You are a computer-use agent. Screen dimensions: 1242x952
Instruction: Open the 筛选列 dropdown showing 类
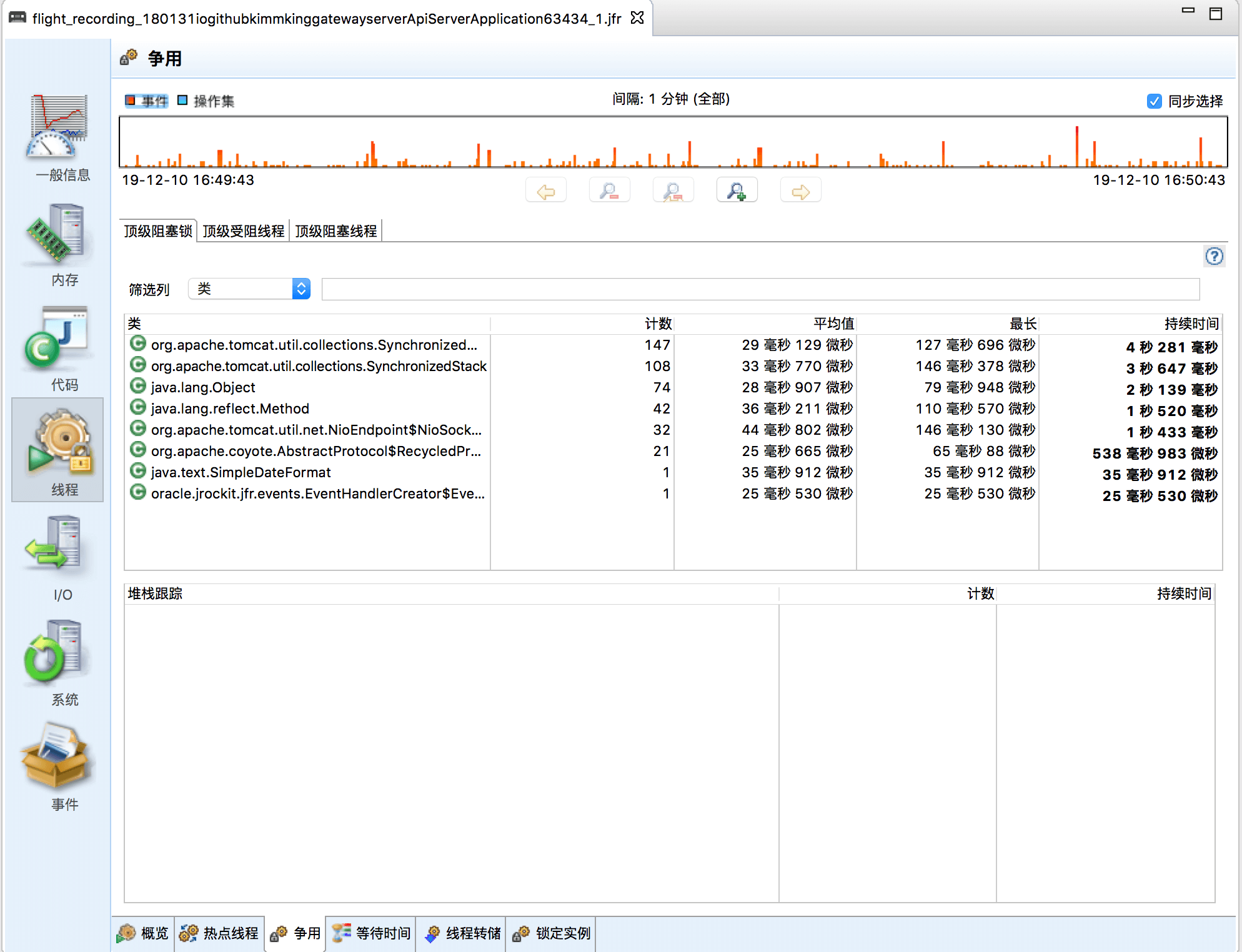click(x=249, y=289)
